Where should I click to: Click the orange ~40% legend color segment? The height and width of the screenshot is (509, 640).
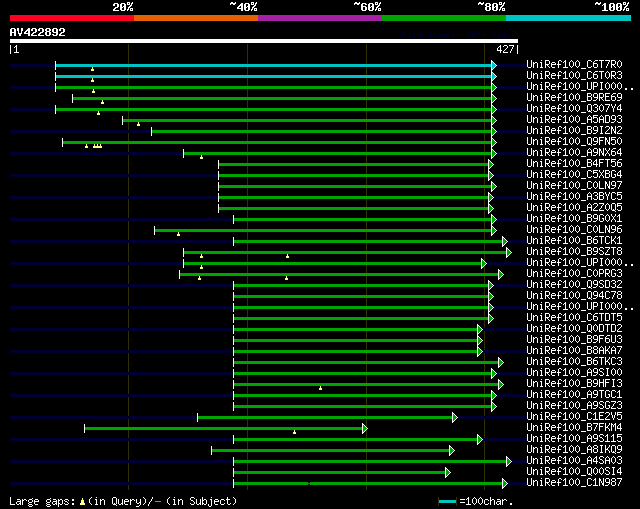[196, 18]
